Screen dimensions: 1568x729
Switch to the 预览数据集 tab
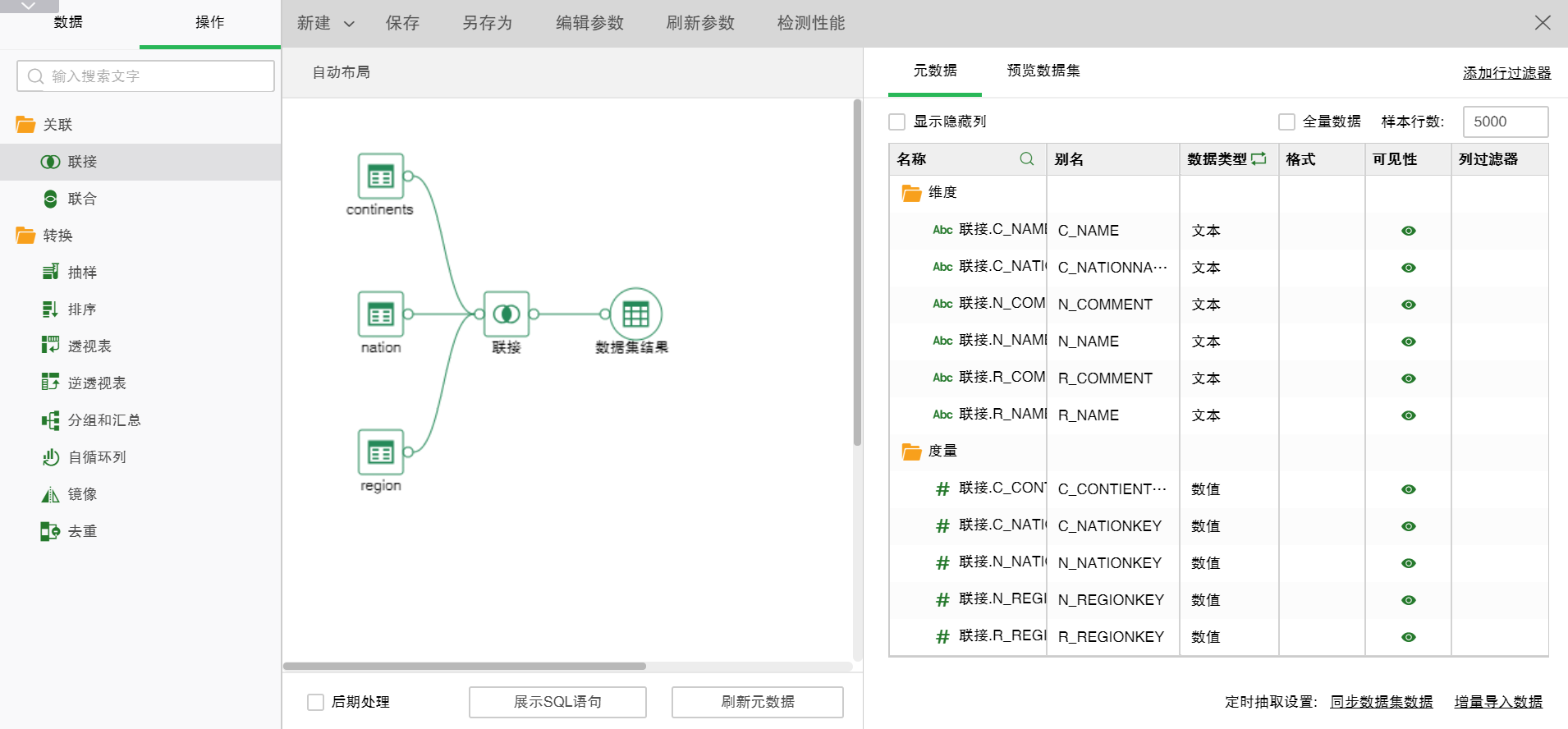(x=1043, y=71)
